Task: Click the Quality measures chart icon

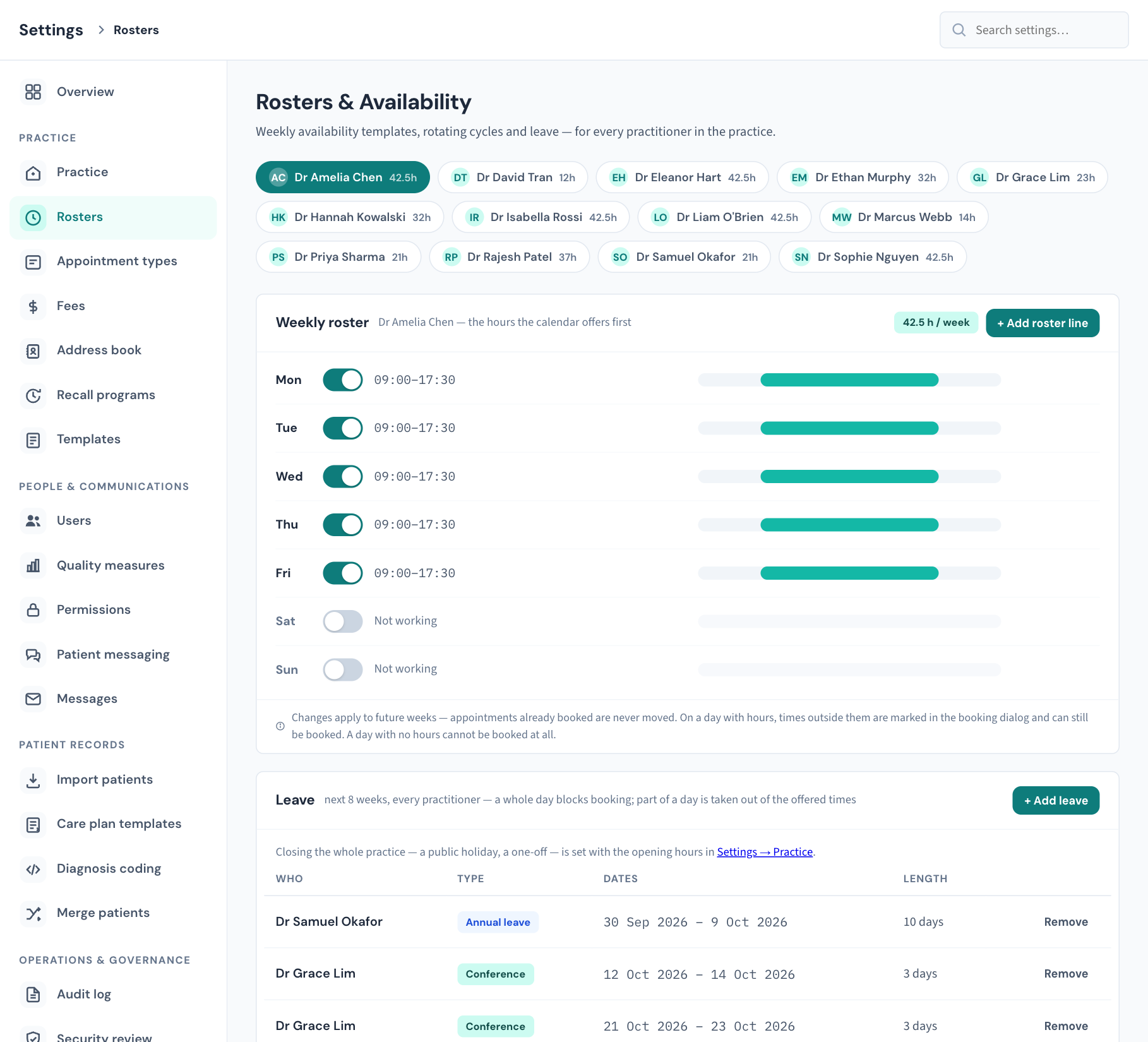Action: tap(33, 566)
